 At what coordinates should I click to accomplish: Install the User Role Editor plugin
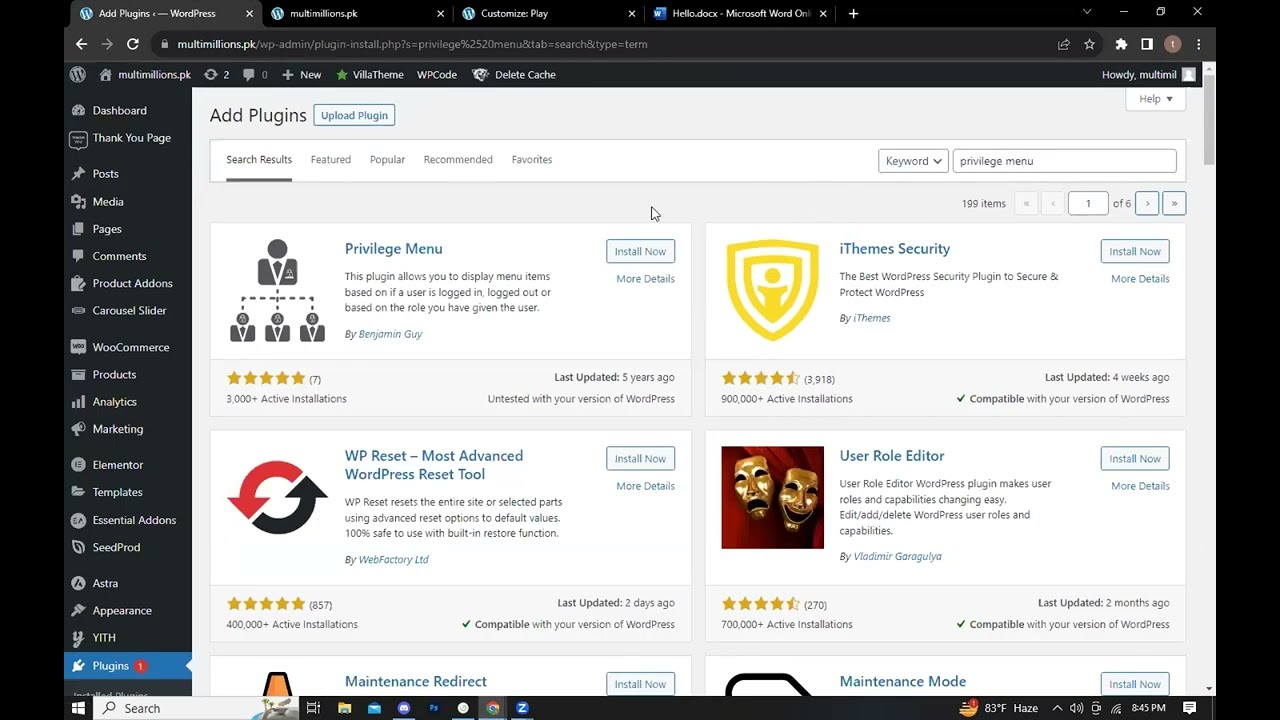click(x=1135, y=459)
